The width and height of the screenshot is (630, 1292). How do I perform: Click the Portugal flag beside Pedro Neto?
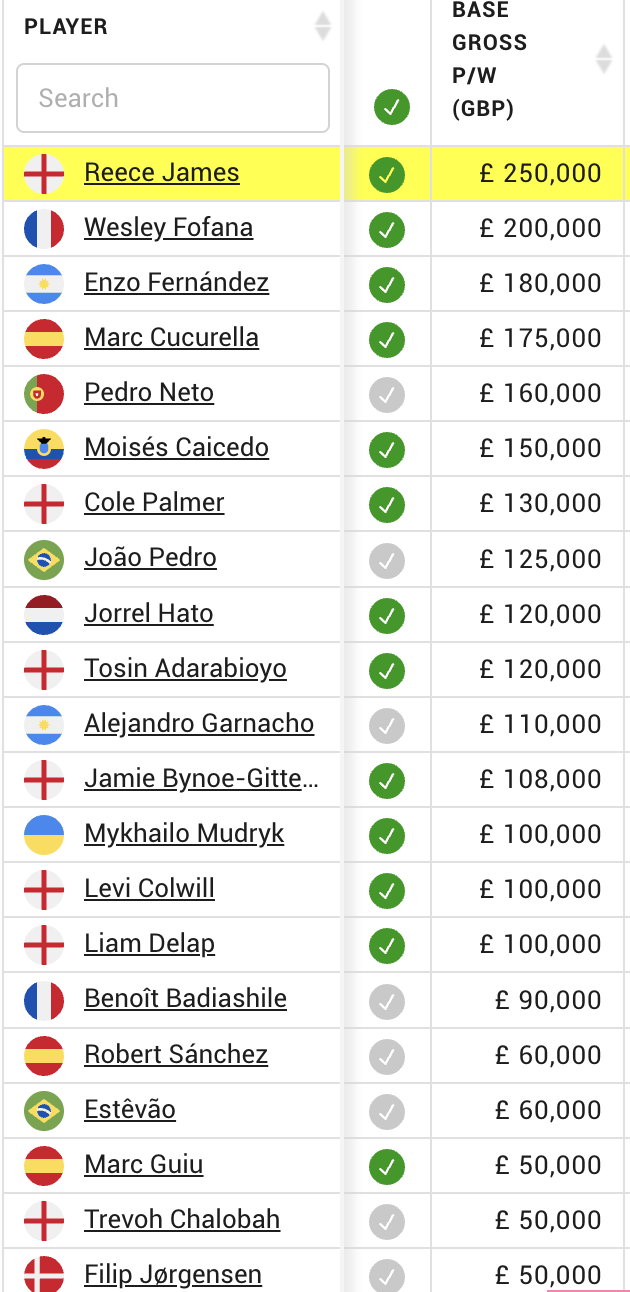(44, 394)
